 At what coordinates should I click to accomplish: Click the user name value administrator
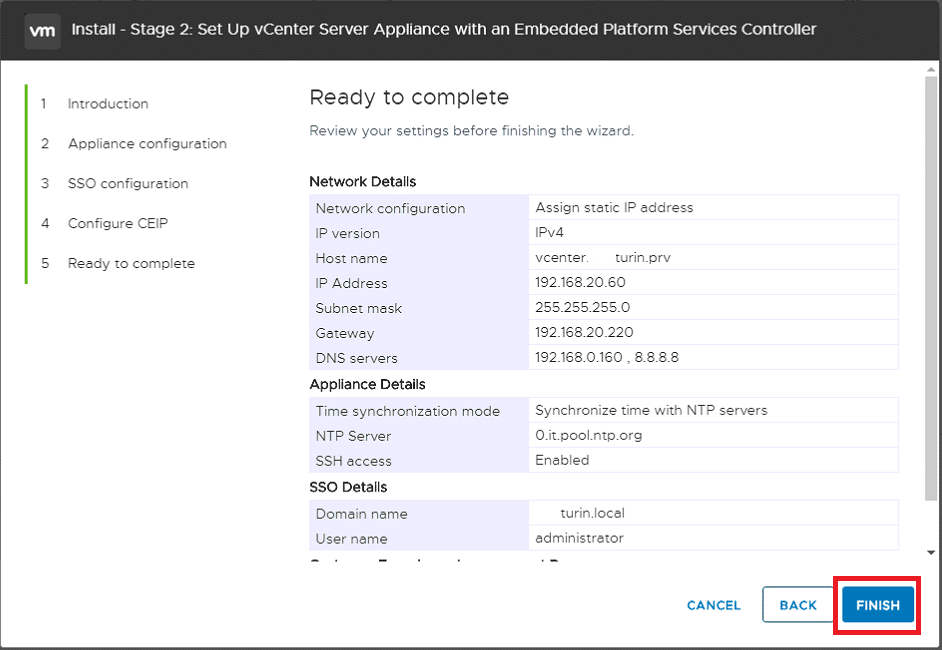coord(579,538)
